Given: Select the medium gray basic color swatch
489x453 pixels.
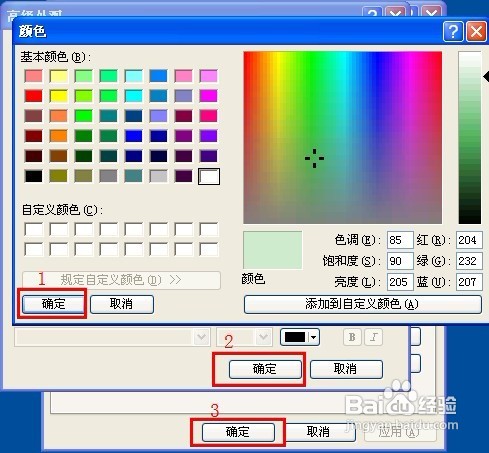Looking at the screenshot, I should click(109, 176).
